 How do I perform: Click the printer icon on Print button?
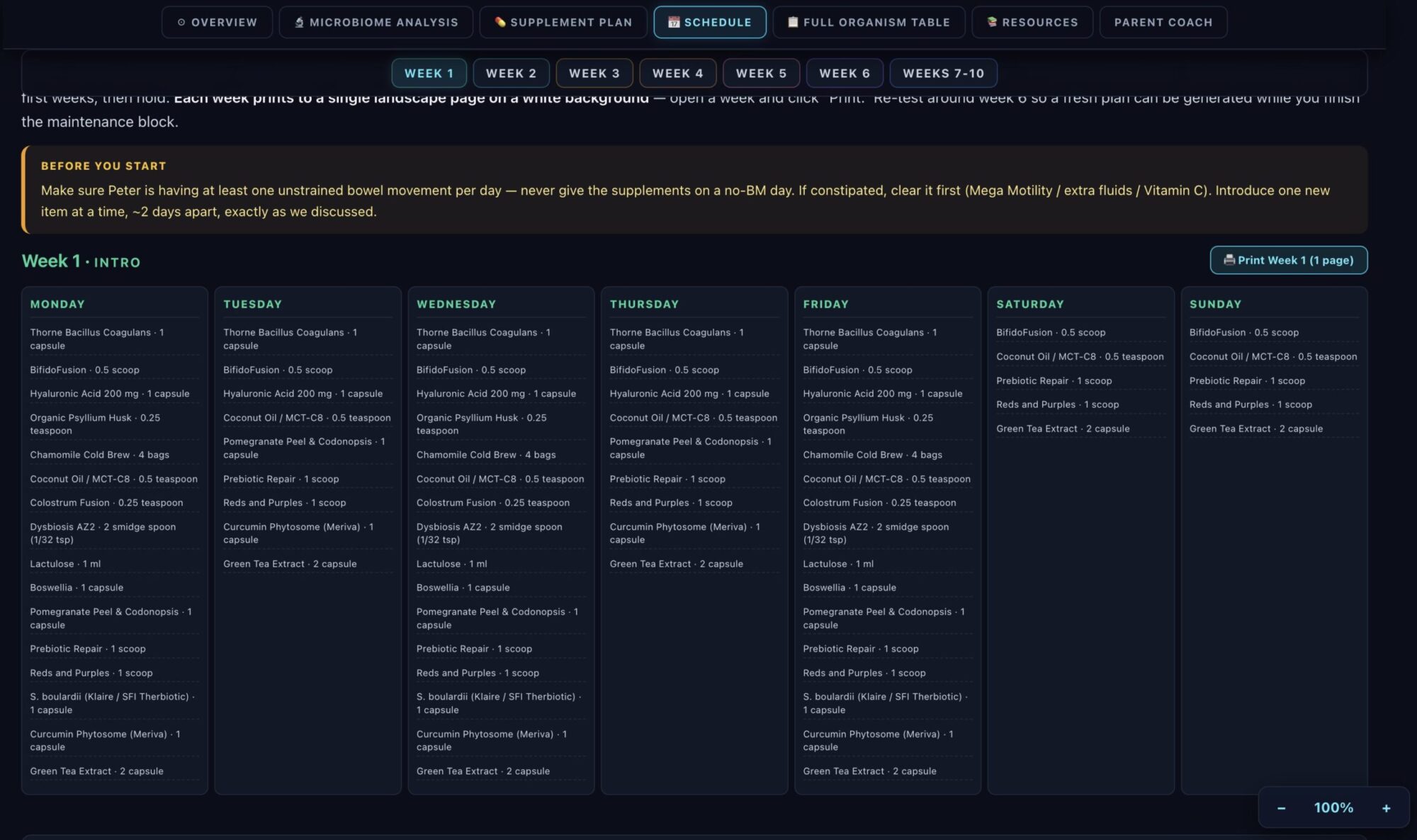(1229, 260)
